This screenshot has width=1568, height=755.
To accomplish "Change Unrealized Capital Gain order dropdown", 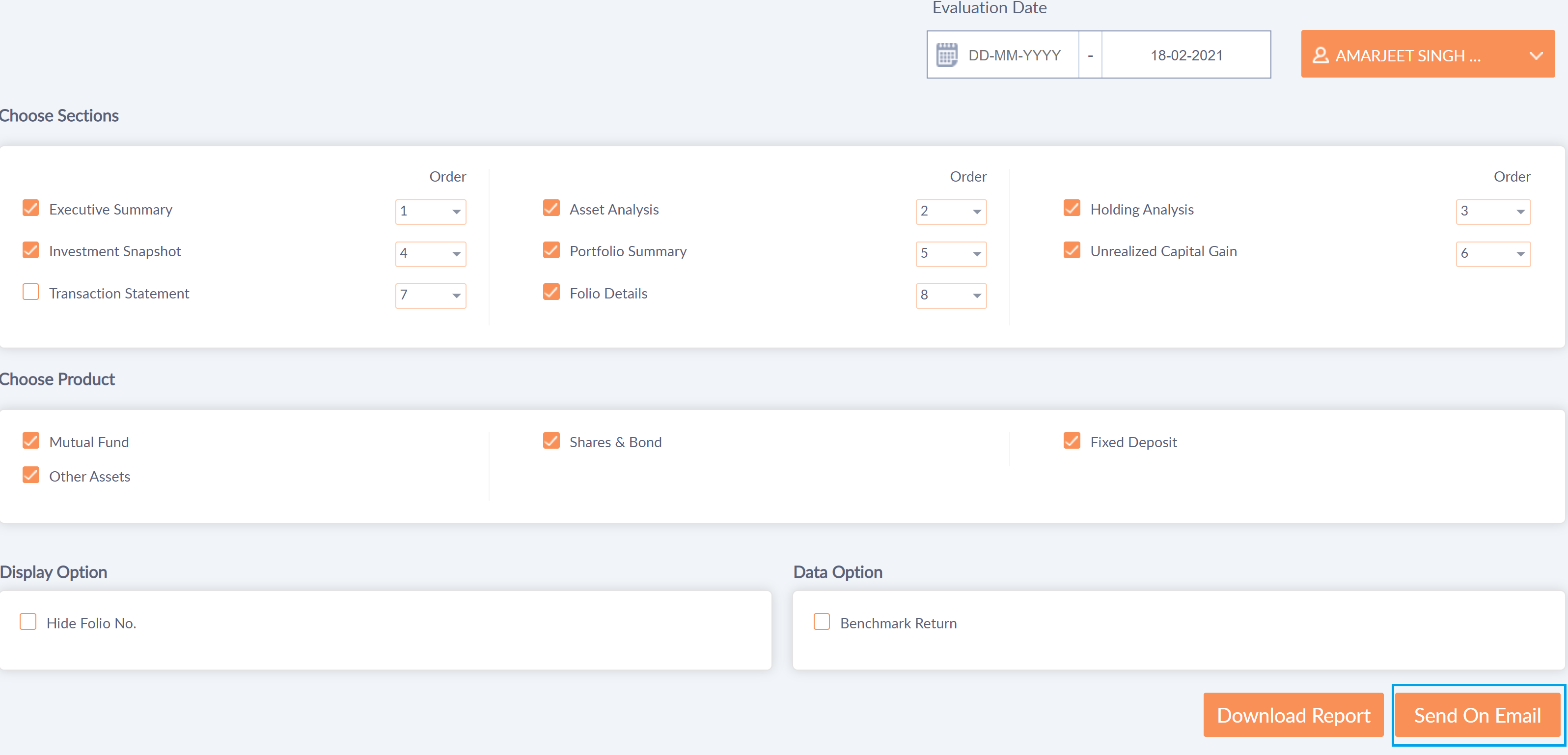I will (1492, 253).
